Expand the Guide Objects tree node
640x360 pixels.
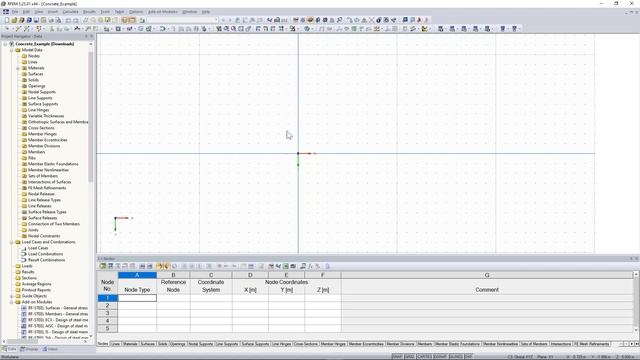(x=12, y=296)
